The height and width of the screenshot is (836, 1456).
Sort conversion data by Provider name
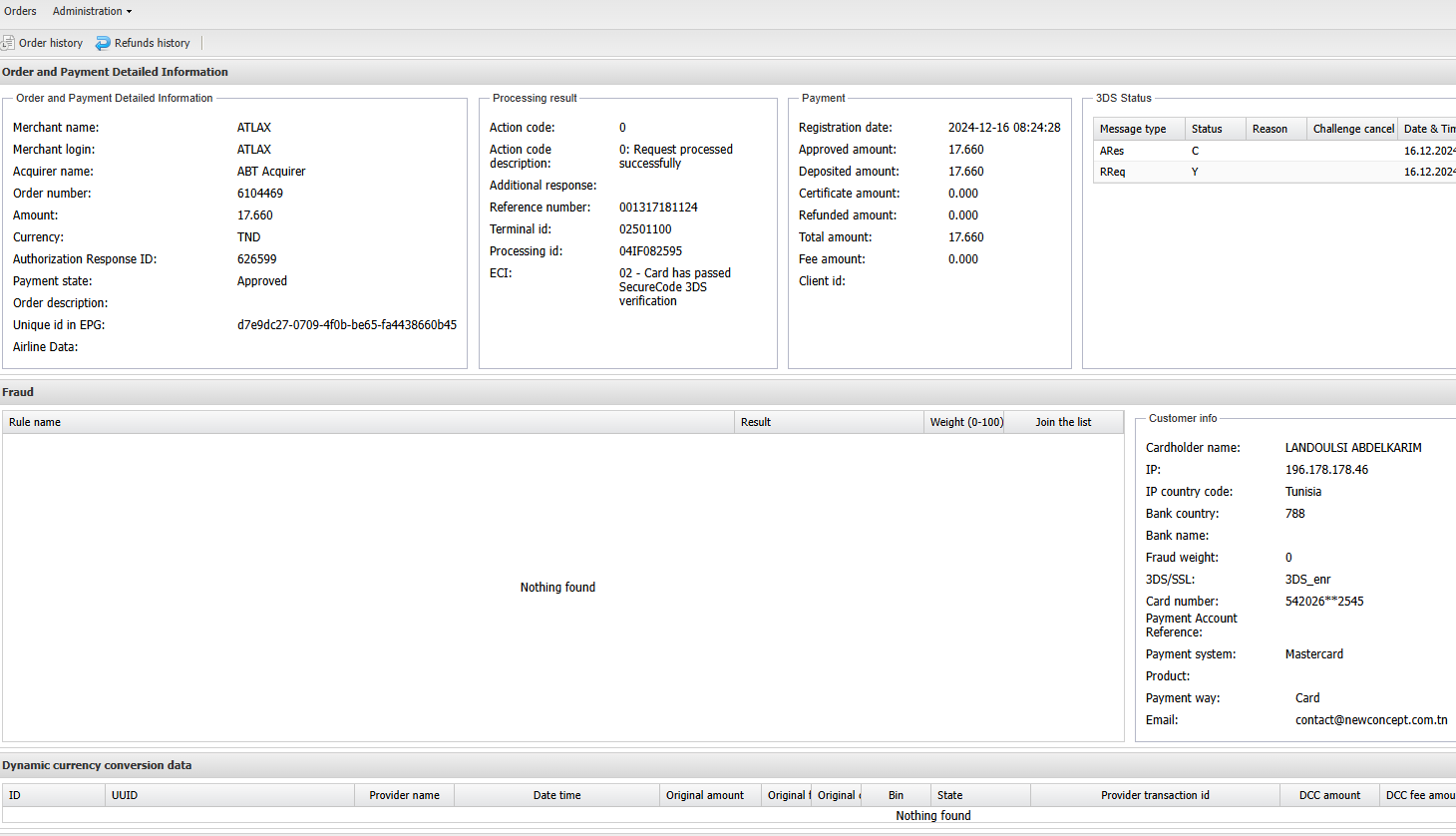point(404,795)
